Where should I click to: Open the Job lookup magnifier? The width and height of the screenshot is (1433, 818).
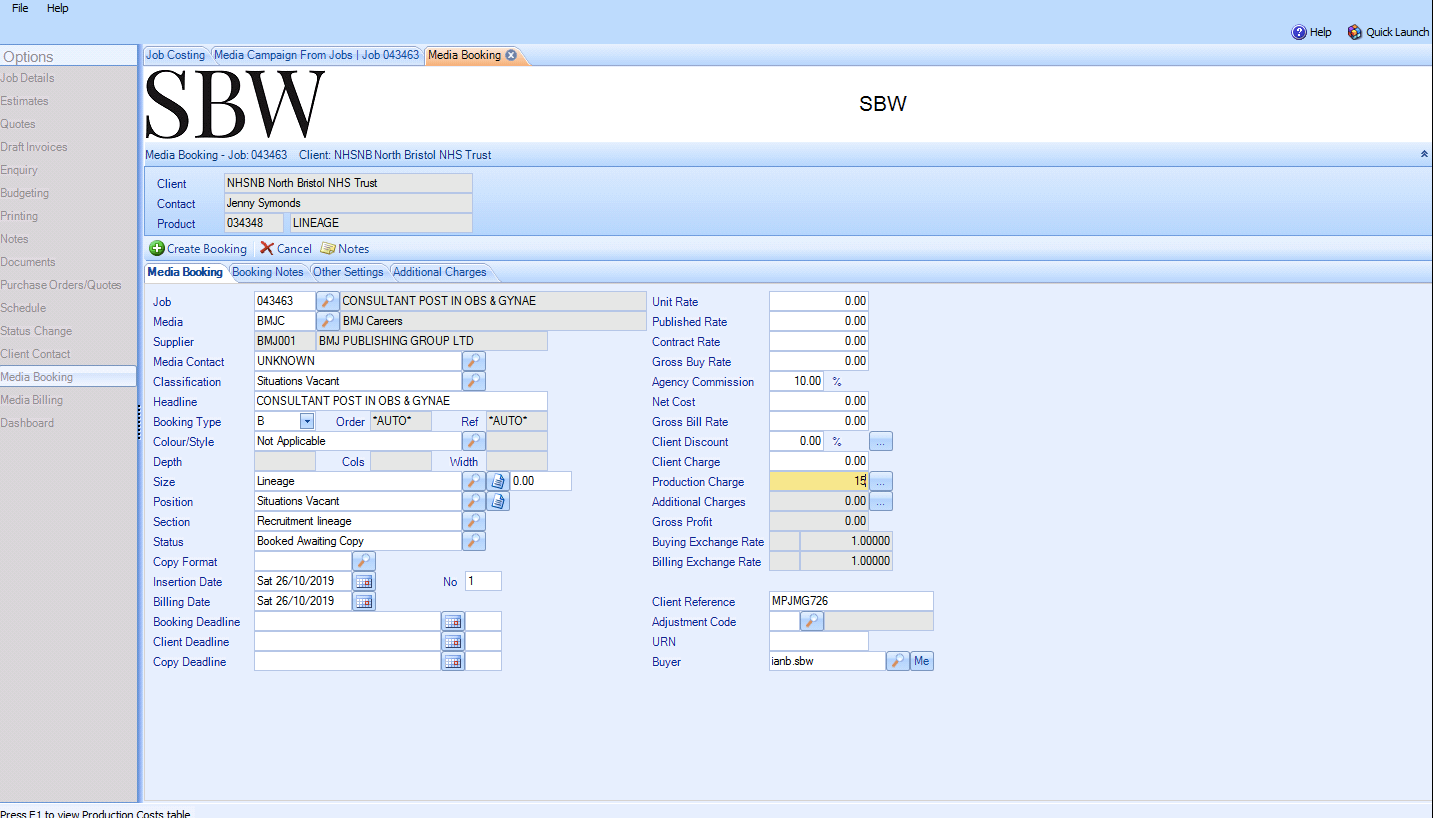click(x=328, y=301)
